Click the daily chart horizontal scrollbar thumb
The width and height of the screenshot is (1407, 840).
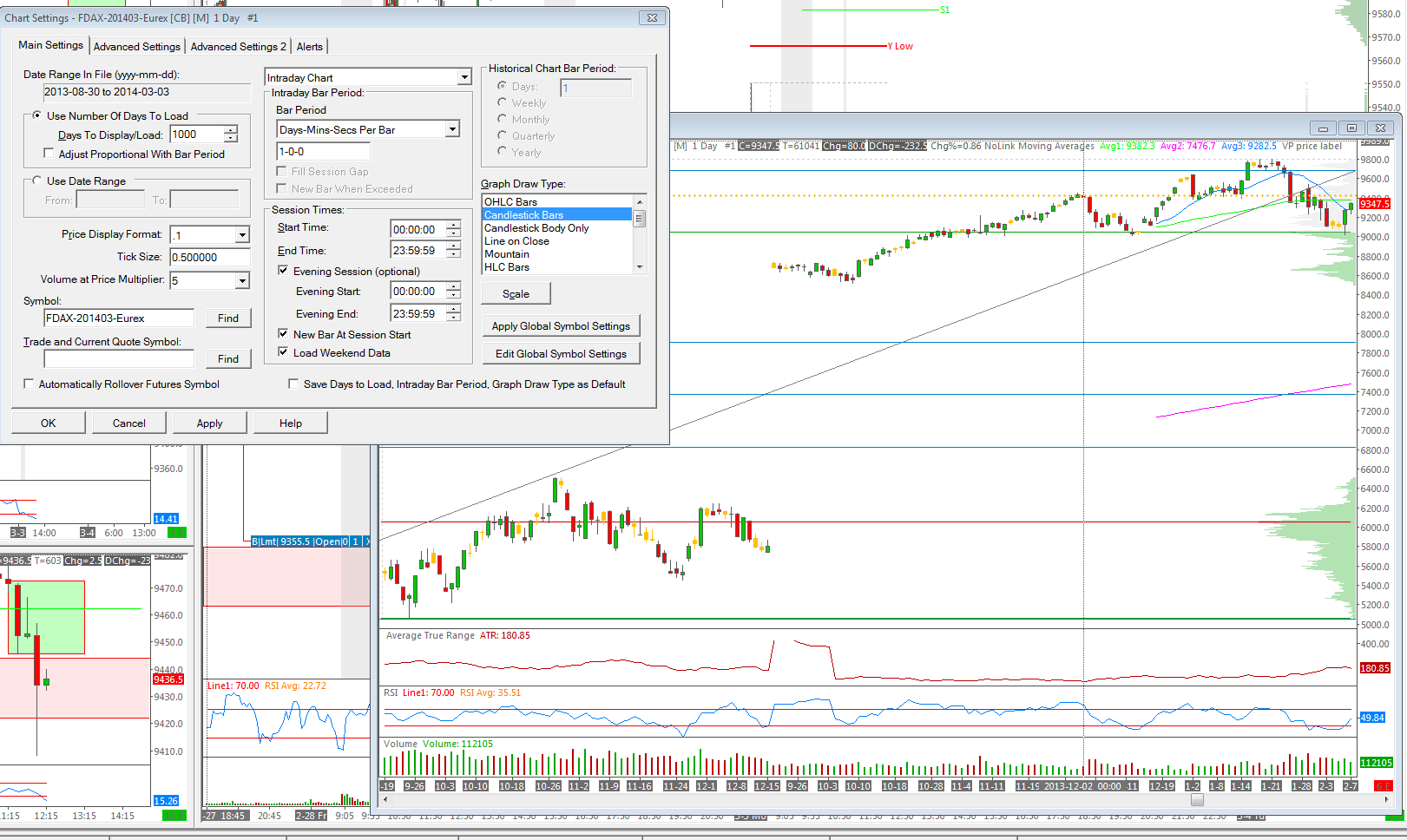(x=1197, y=800)
